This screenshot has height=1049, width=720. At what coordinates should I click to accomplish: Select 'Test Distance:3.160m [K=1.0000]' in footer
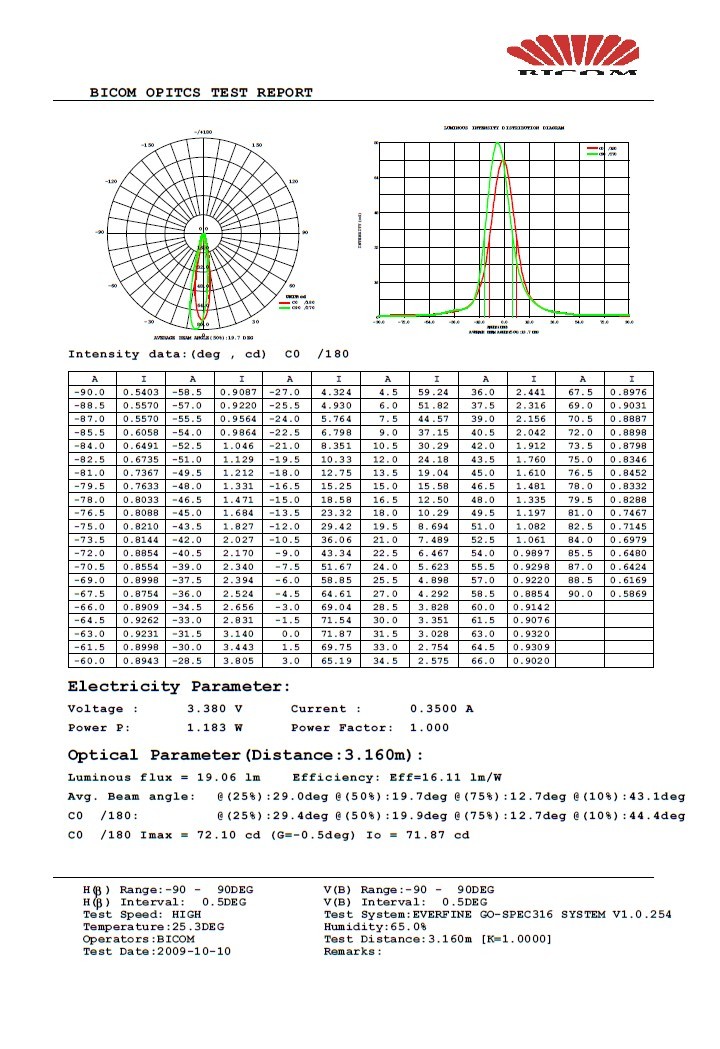point(438,939)
